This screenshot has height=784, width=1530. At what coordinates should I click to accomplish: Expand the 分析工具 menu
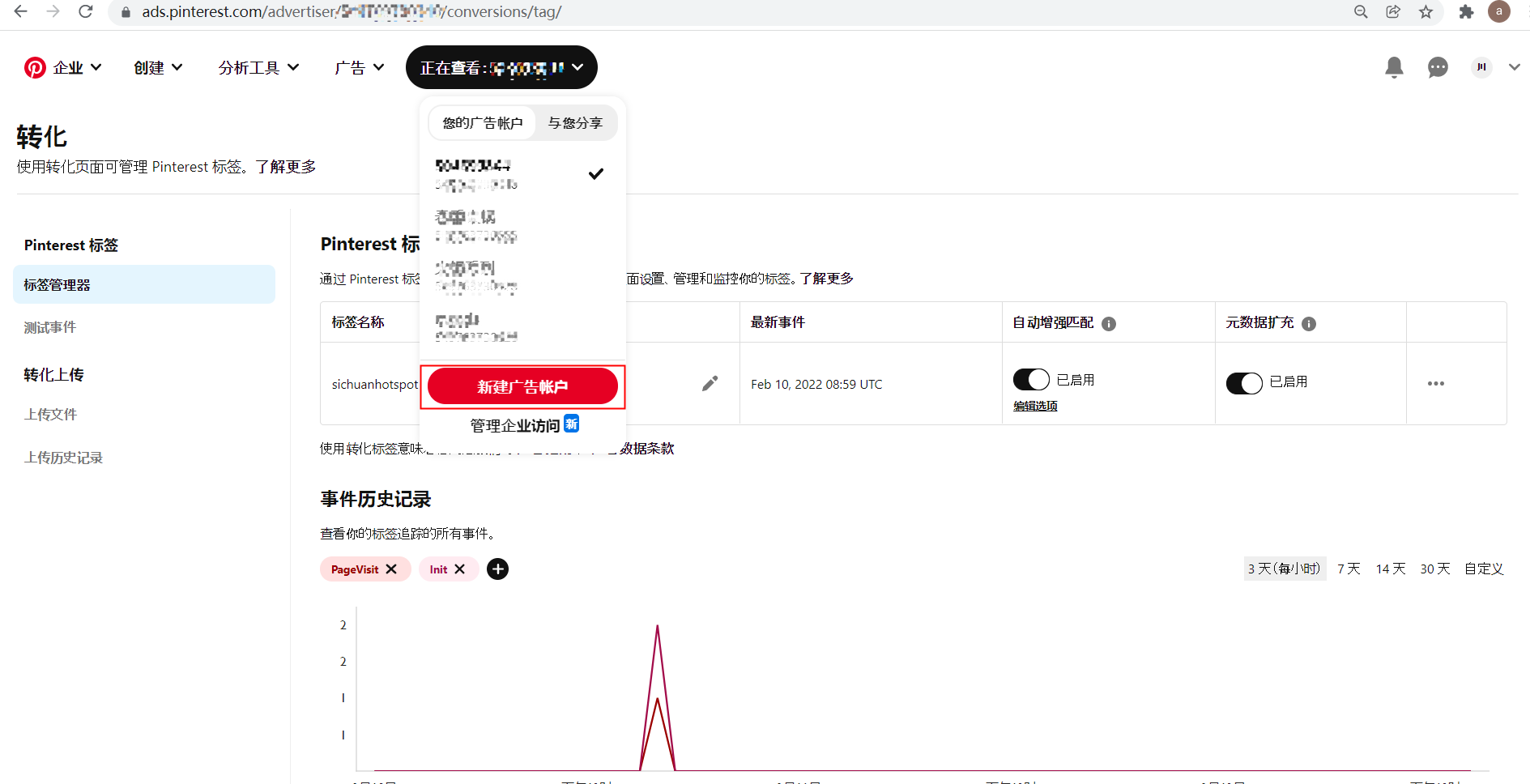(258, 68)
